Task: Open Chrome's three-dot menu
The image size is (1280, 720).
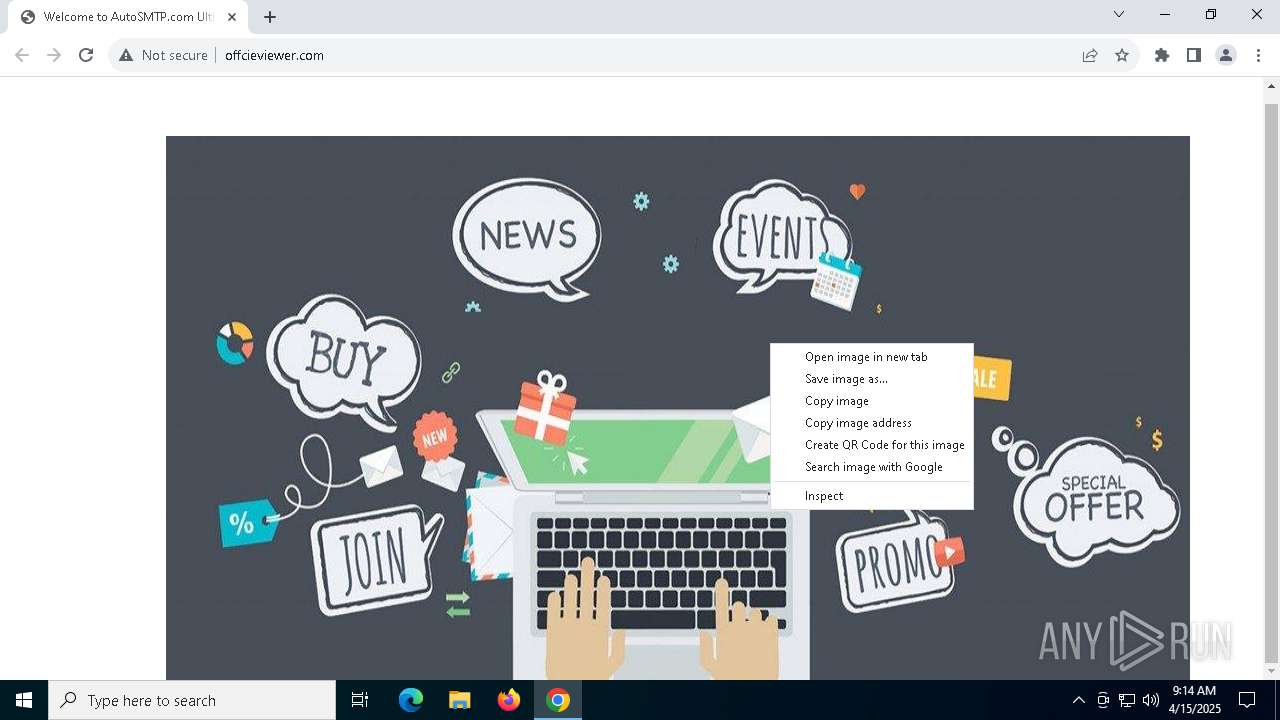Action: coord(1258,55)
